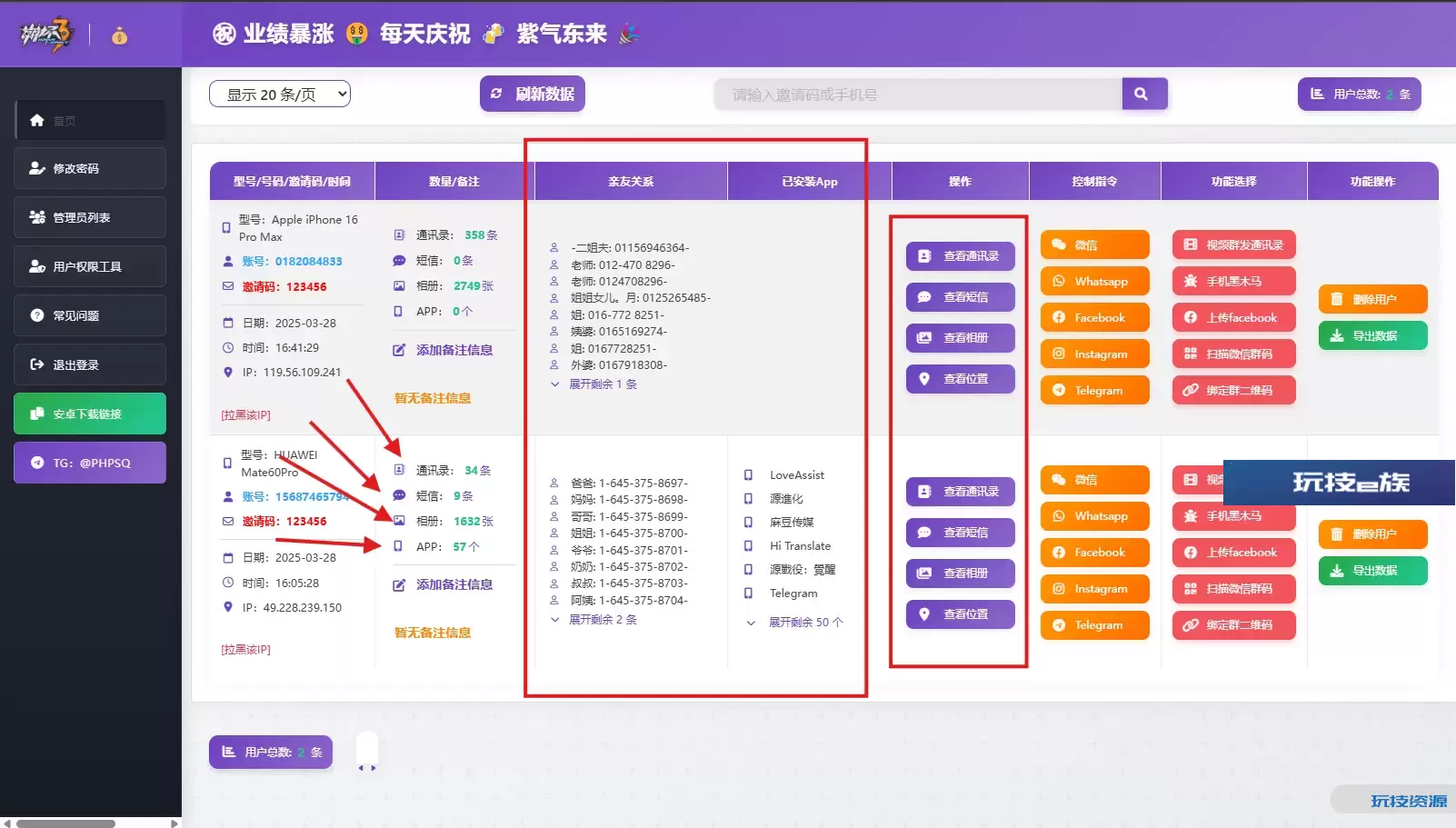Image resolution: width=1456 pixels, height=828 pixels.
Task: Click 查看相册 for the HUAWEI row
Action: click(960, 574)
